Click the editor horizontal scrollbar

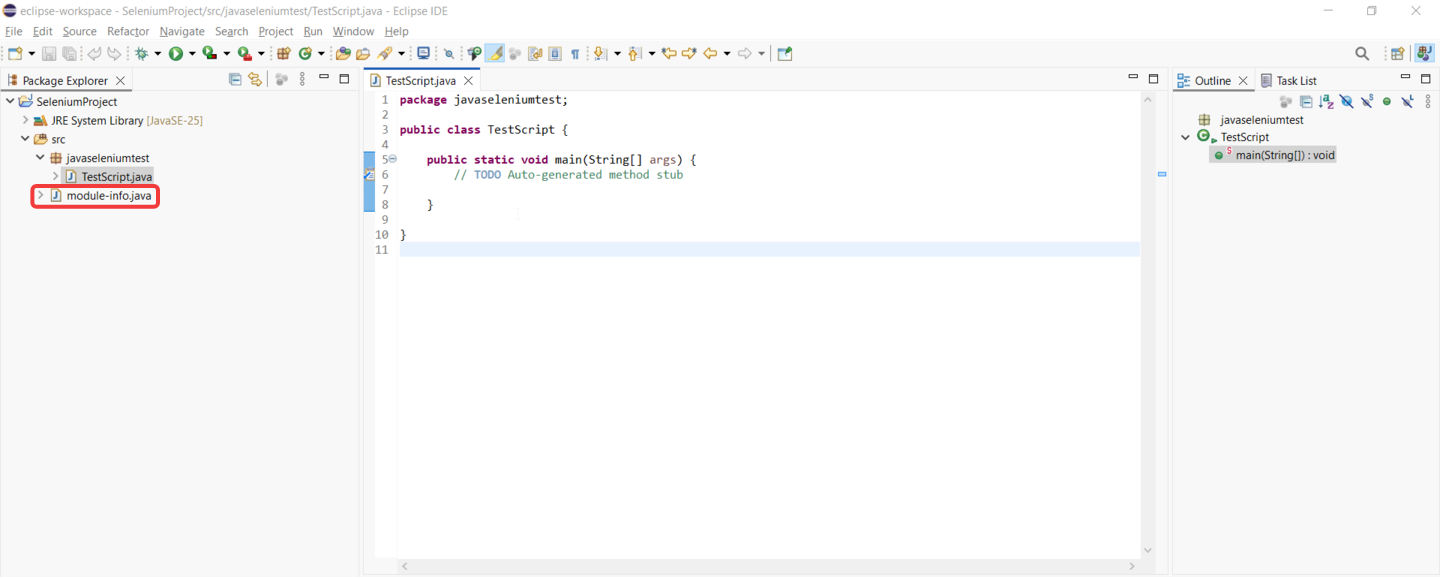[768, 566]
